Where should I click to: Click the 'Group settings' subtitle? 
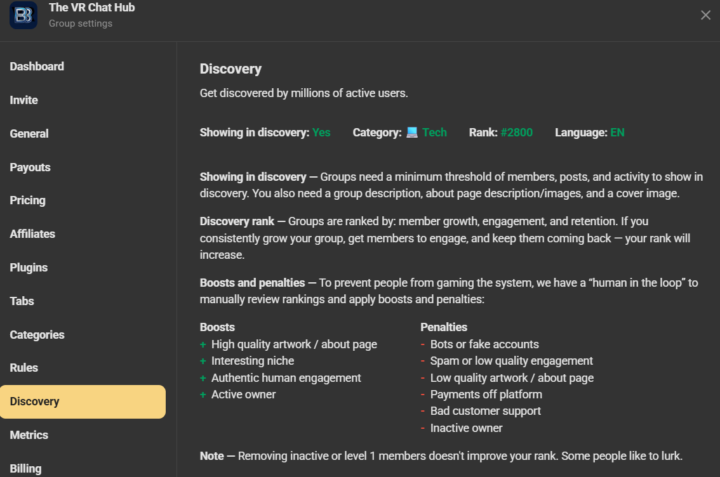[80, 23]
